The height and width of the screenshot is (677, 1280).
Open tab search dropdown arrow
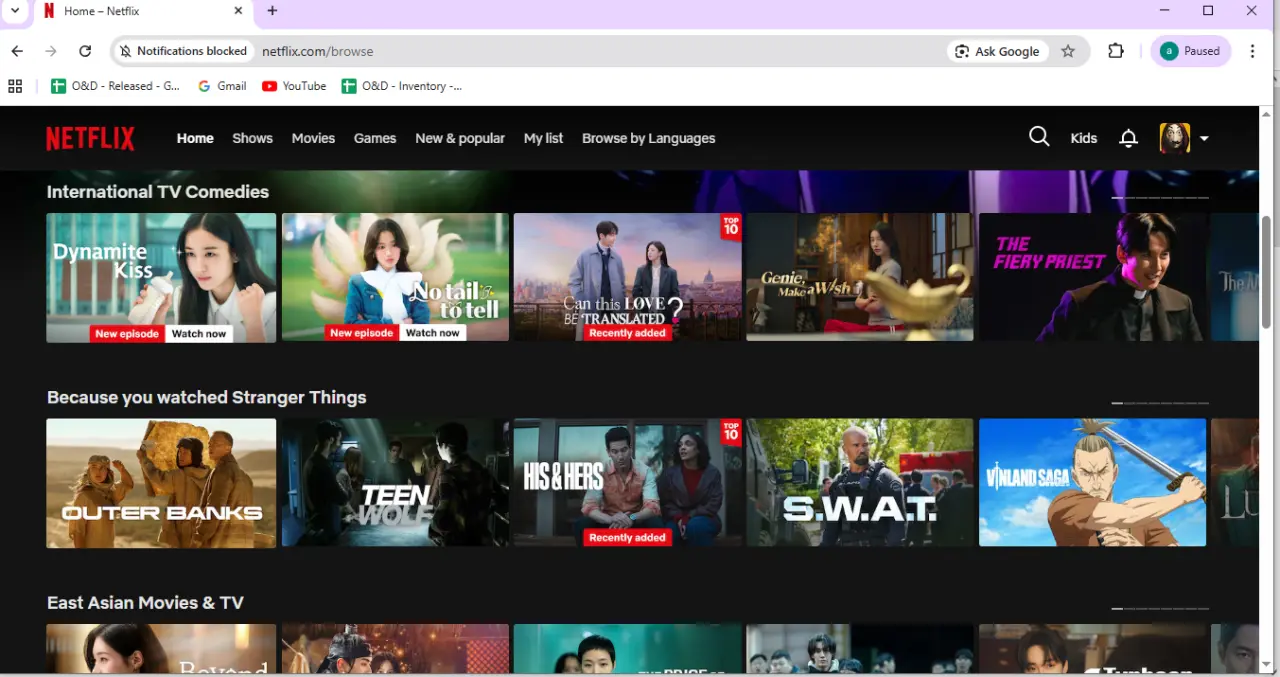click(15, 11)
